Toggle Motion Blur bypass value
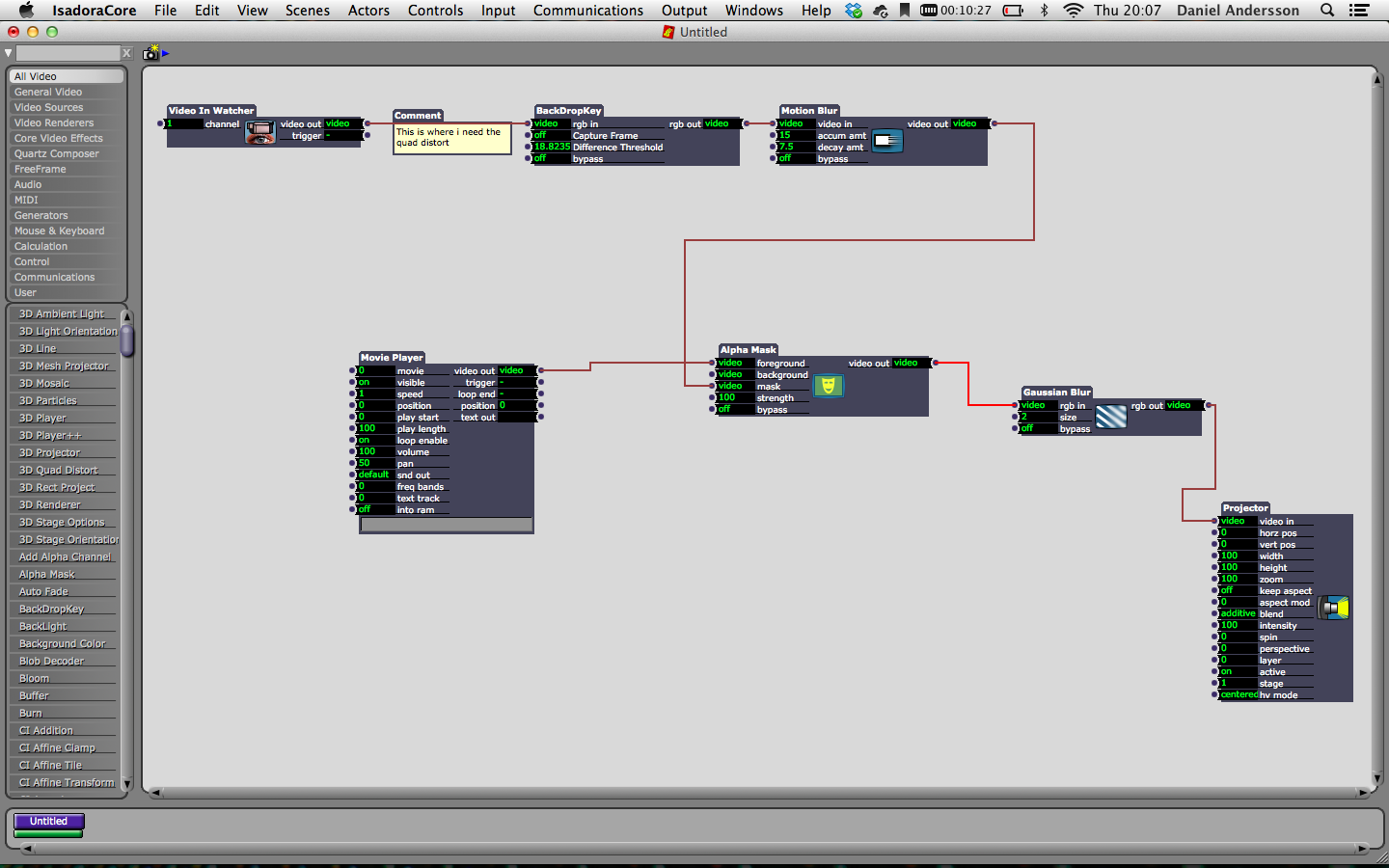 pyautogui.click(x=797, y=159)
